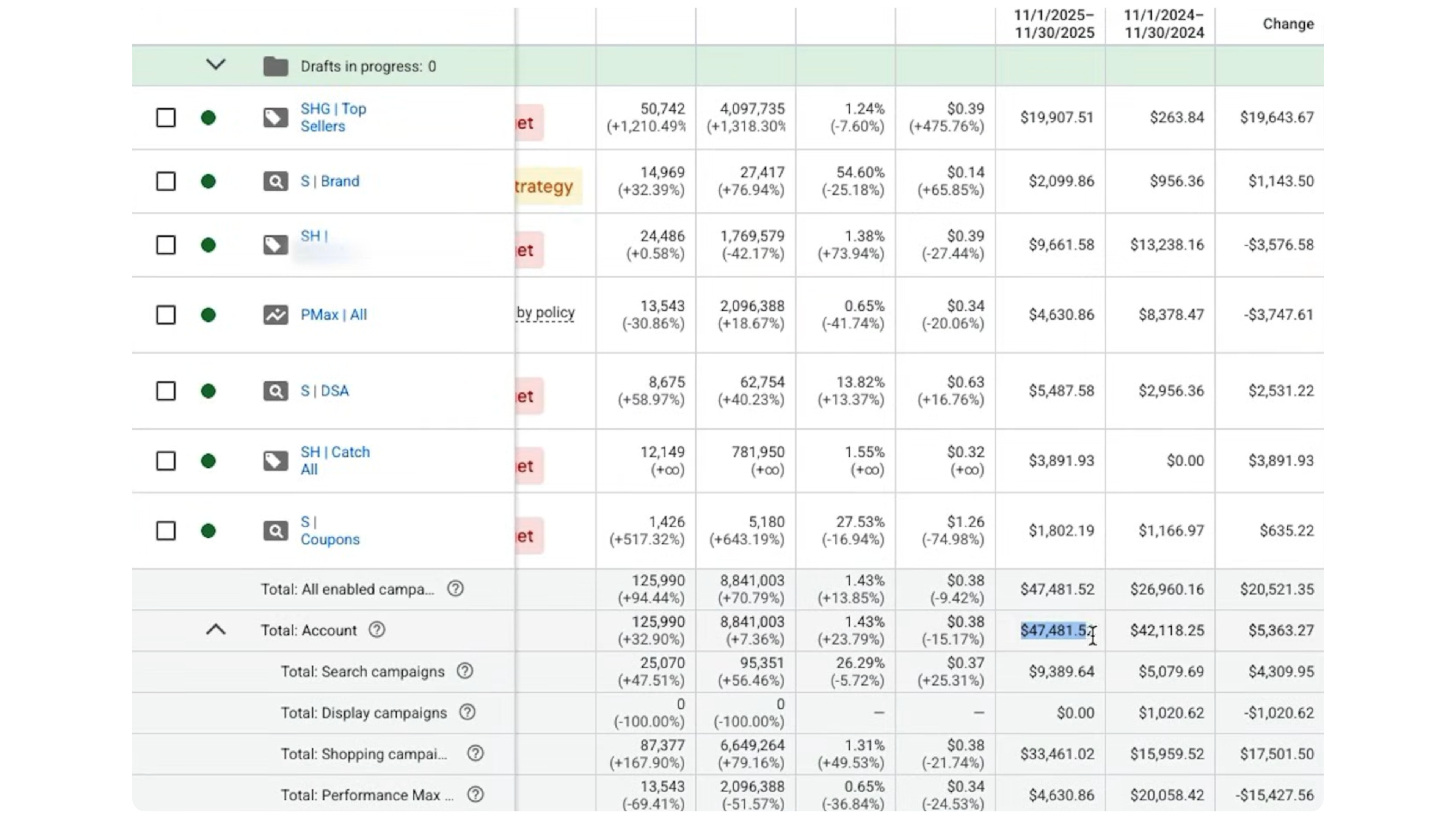Screen dimensions: 1456x819
Task: Check the S | Coupons campaign checkbox
Action: point(166,531)
